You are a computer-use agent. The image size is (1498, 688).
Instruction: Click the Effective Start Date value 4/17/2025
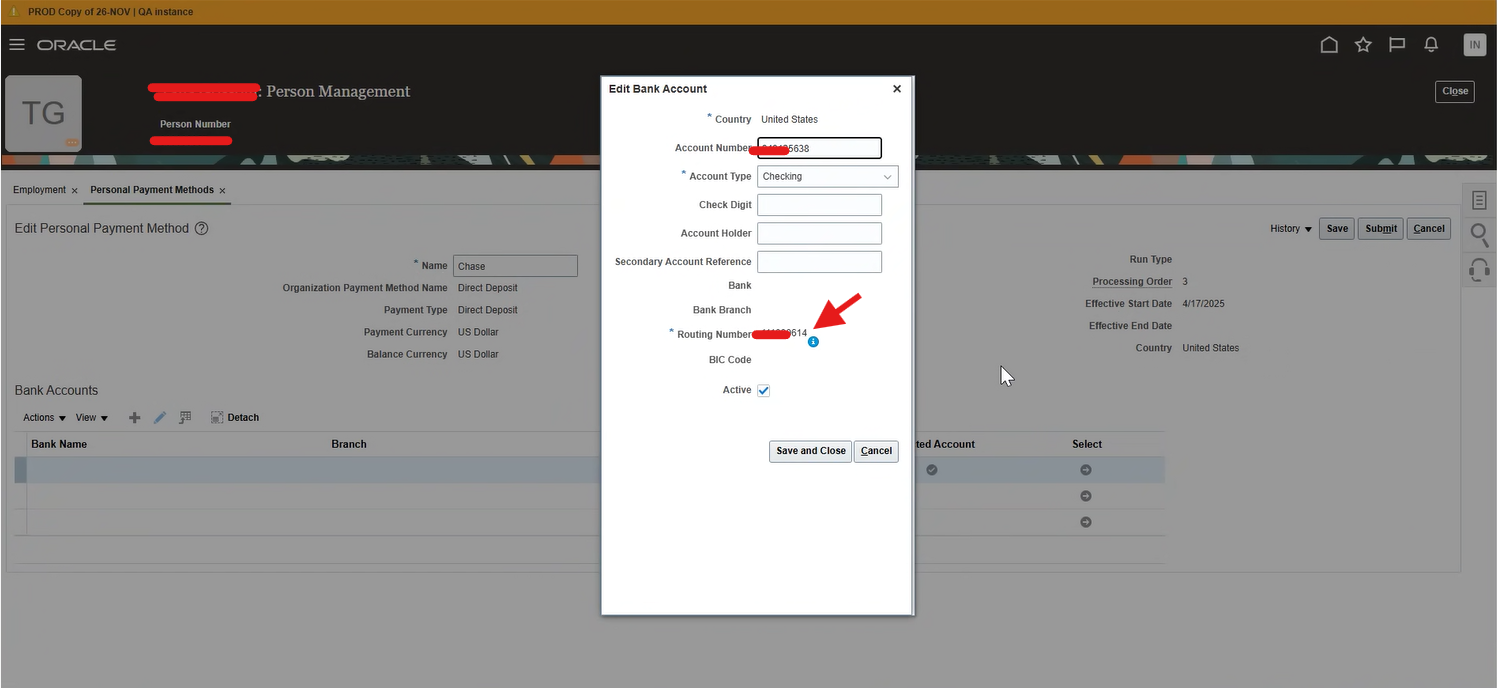1203,304
